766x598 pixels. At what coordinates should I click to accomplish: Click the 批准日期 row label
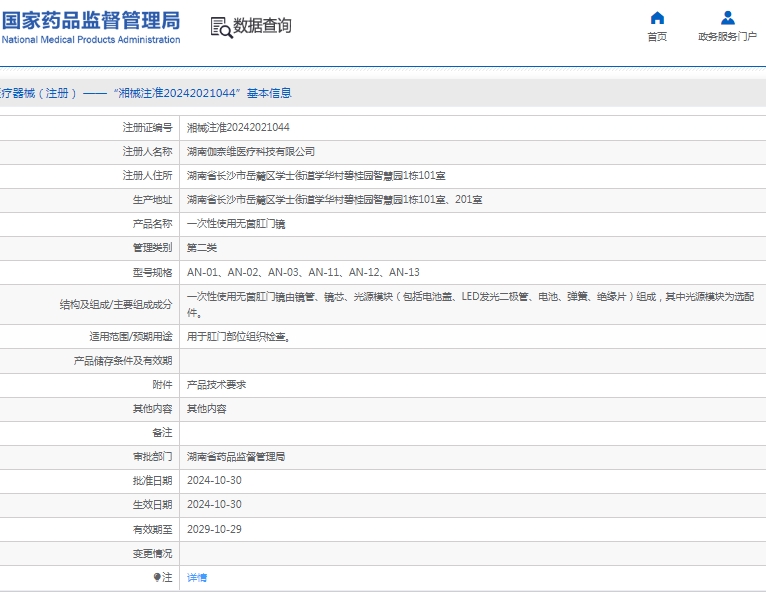[x=152, y=481]
